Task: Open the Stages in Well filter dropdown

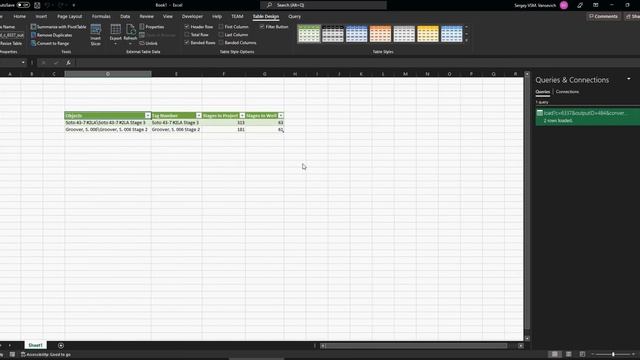Action: pyautogui.click(x=281, y=116)
